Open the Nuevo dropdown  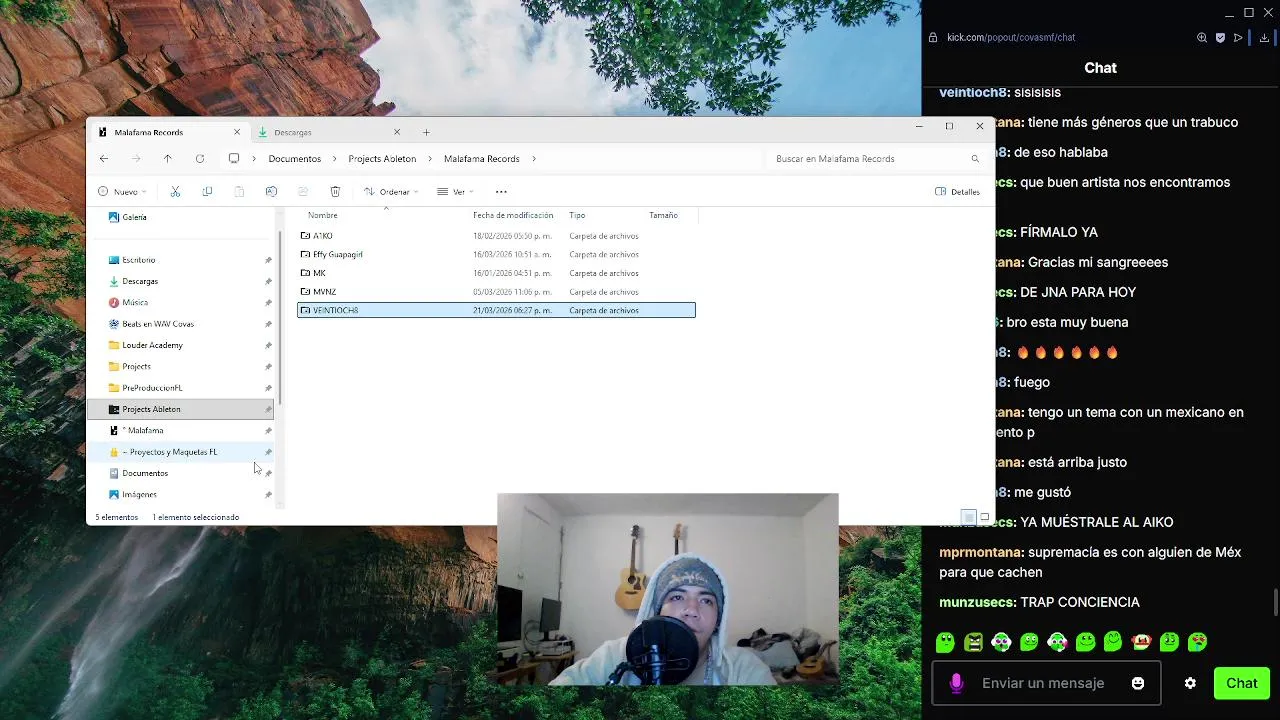click(x=122, y=192)
